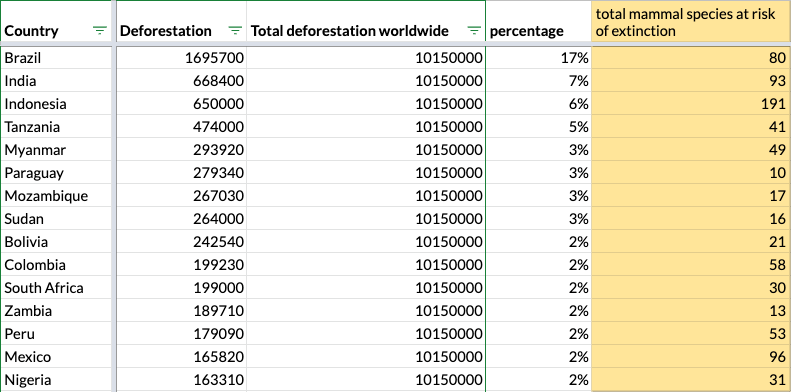Select mammal species value 49 for Myanmar
The width and height of the screenshot is (791, 392).
coord(691,149)
